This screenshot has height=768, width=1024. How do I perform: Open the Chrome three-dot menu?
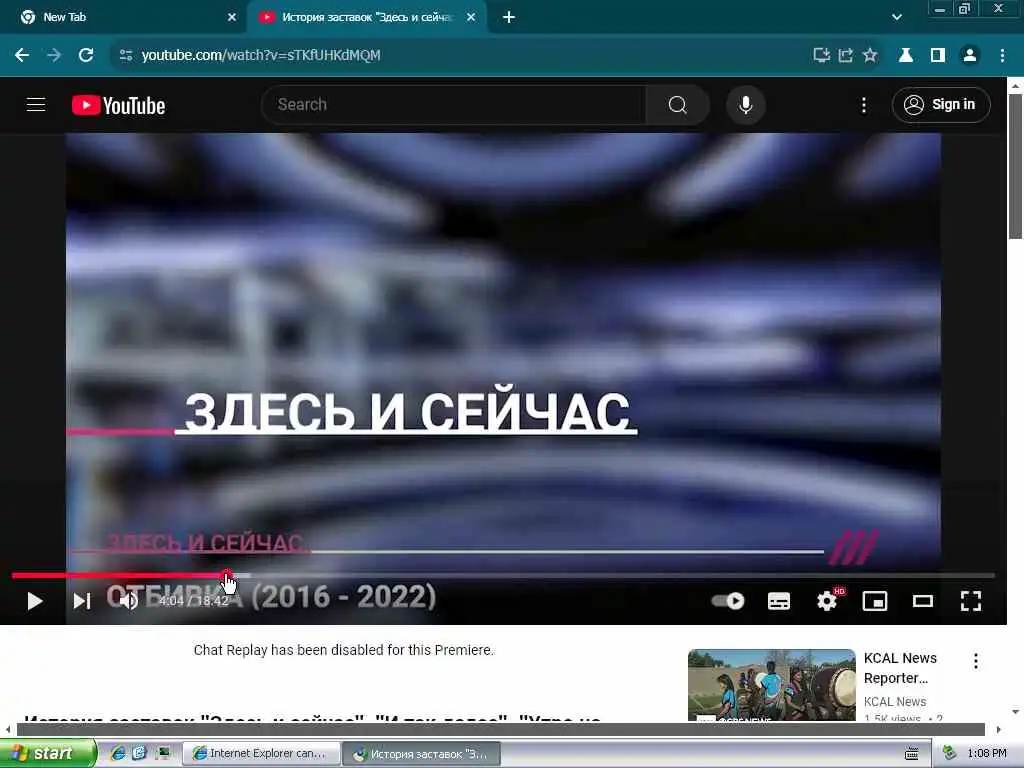[x=1002, y=56]
